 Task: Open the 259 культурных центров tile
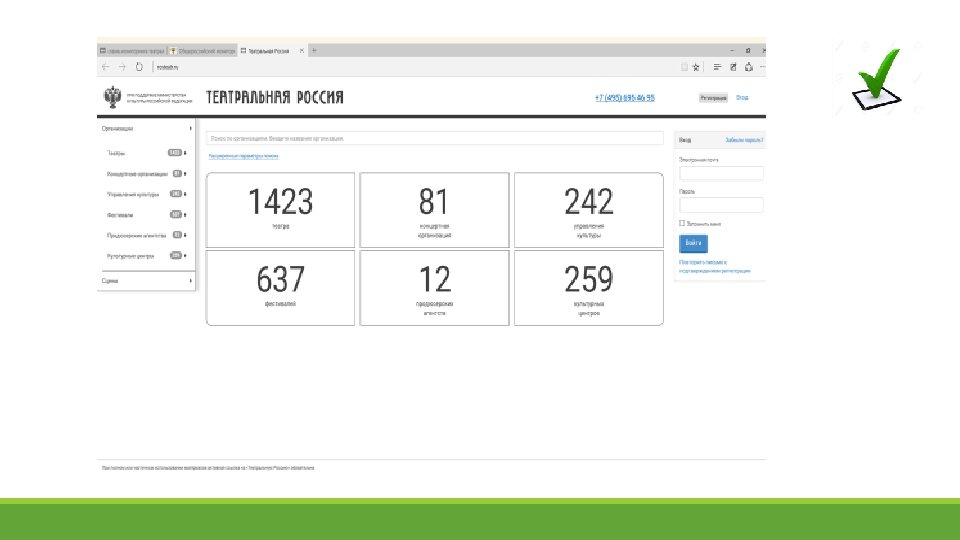[x=589, y=288]
